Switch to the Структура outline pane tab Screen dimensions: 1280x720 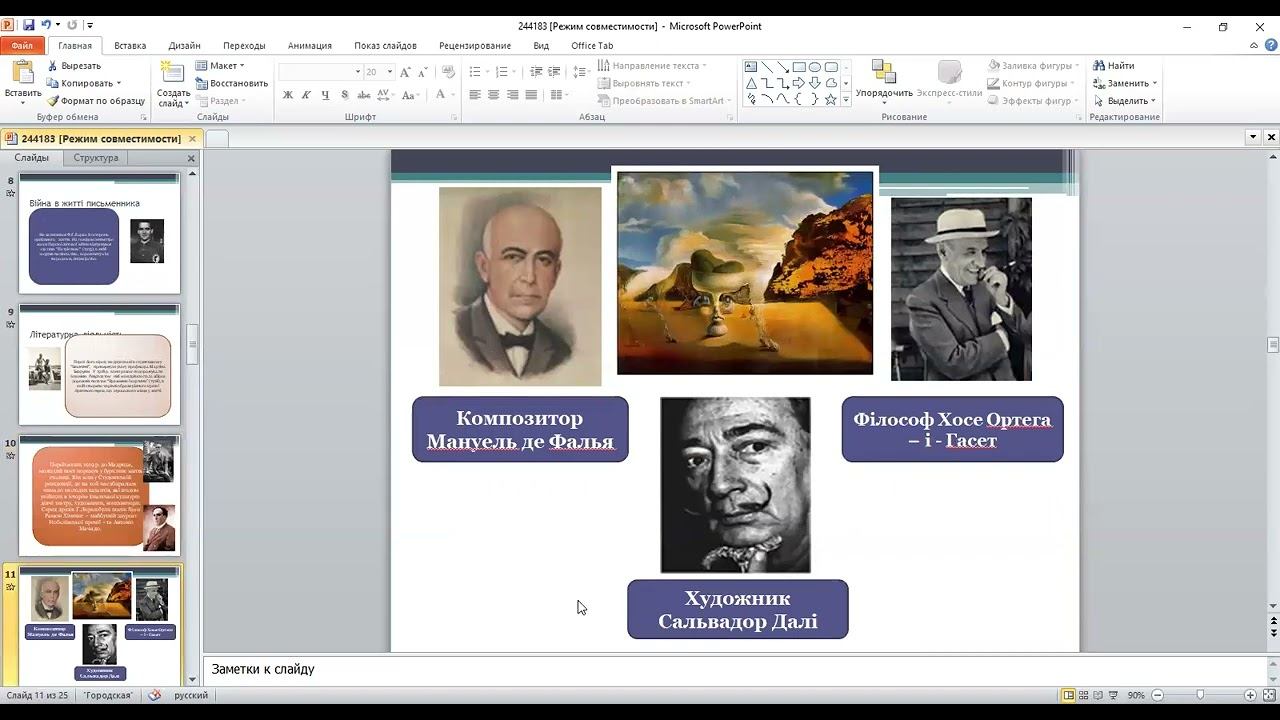pyautogui.click(x=96, y=158)
